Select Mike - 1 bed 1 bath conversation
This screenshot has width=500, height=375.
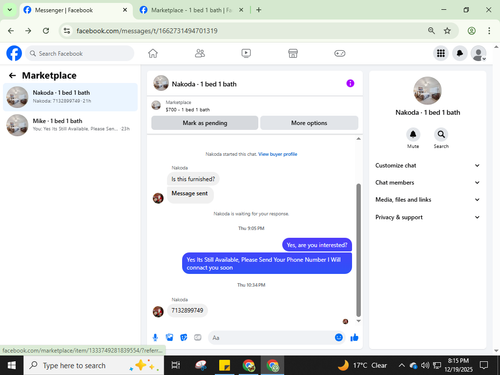pos(70,125)
